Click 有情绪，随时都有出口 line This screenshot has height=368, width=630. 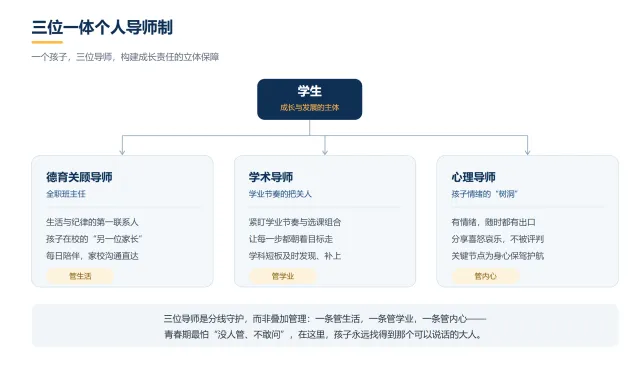pos(493,222)
